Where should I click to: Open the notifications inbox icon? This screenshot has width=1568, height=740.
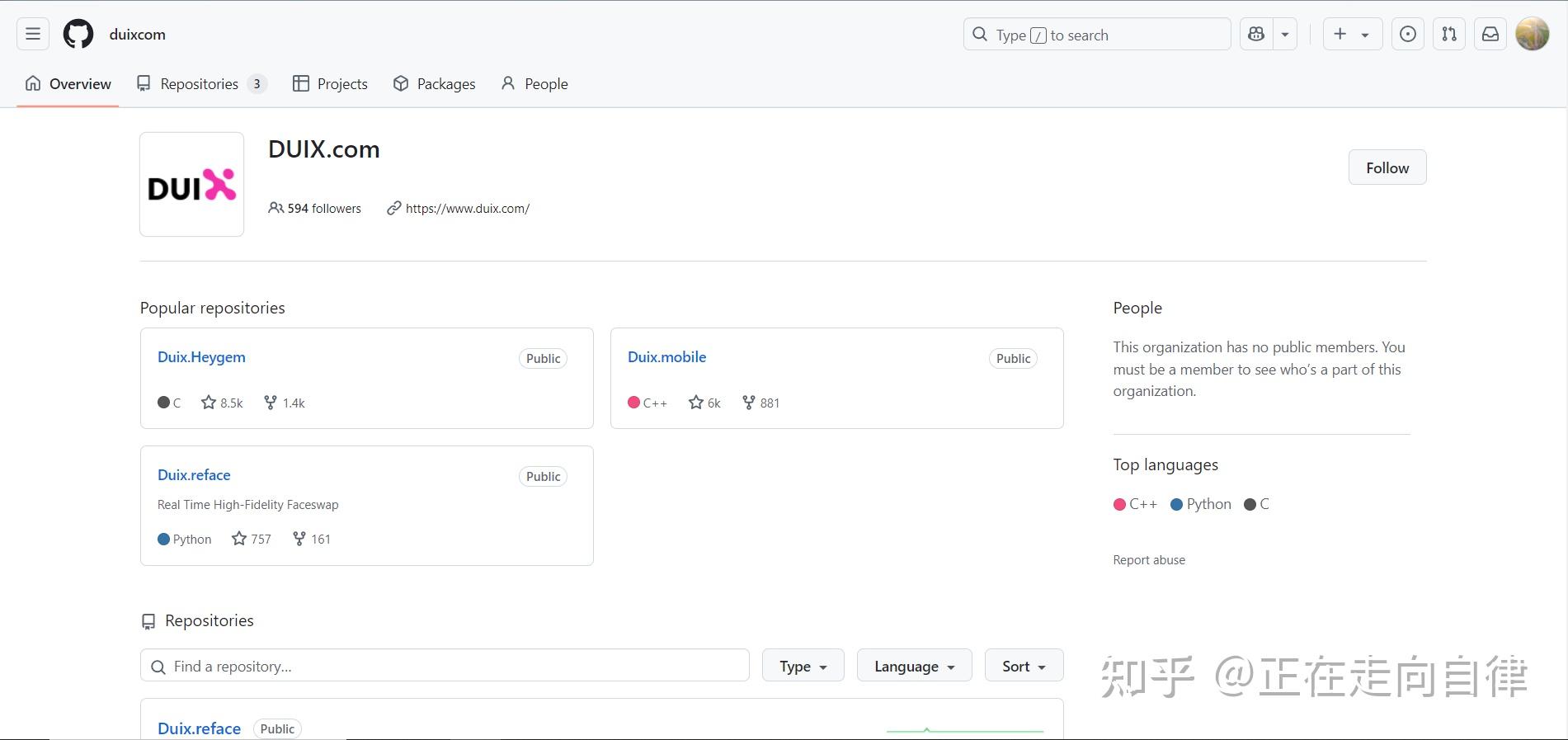click(x=1490, y=35)
